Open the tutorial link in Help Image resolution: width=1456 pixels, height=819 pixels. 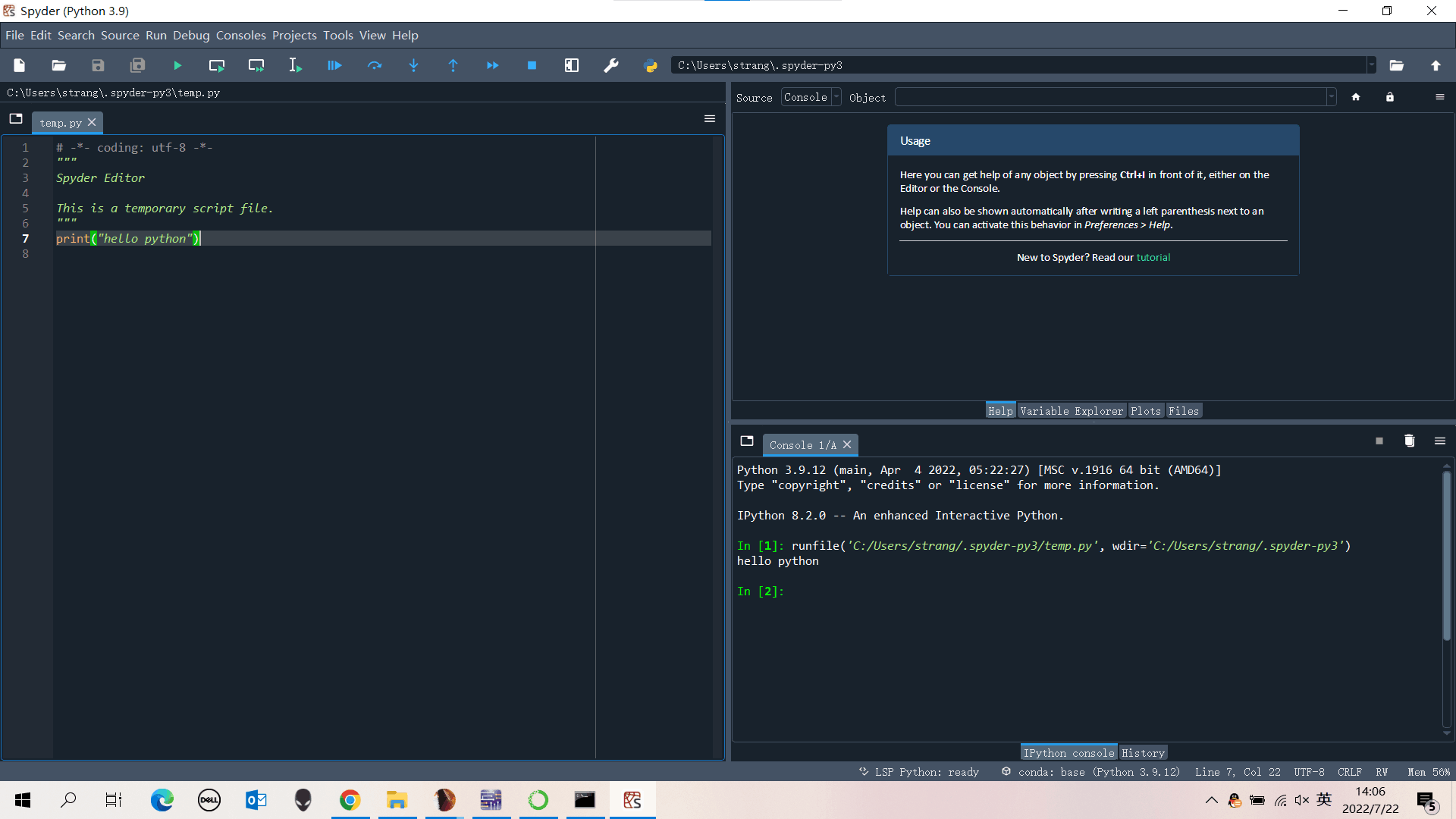[x=1153, y=258]
